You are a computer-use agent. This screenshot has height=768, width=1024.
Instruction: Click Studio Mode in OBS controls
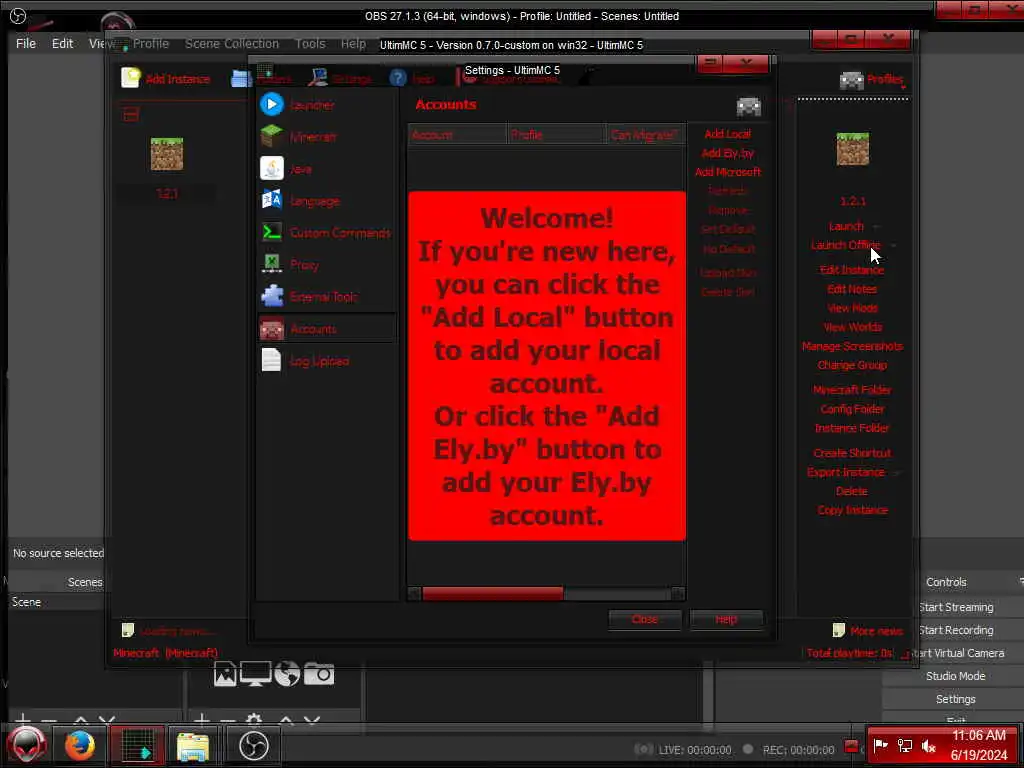(955, 676)
